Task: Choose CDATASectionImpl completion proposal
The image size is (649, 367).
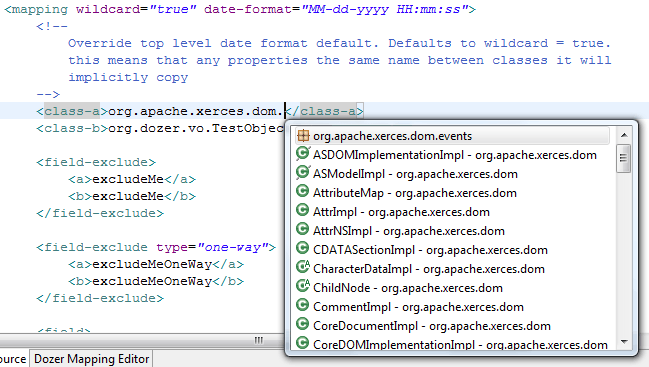Action: pos(452,250)
